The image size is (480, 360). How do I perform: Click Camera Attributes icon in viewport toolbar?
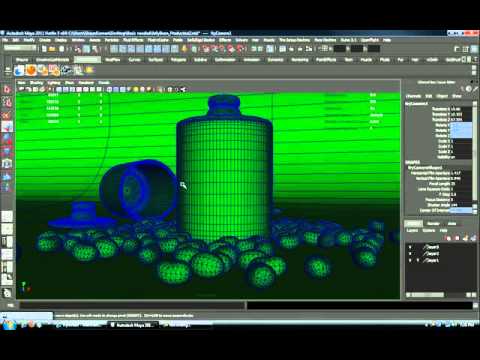coord(29,89)
